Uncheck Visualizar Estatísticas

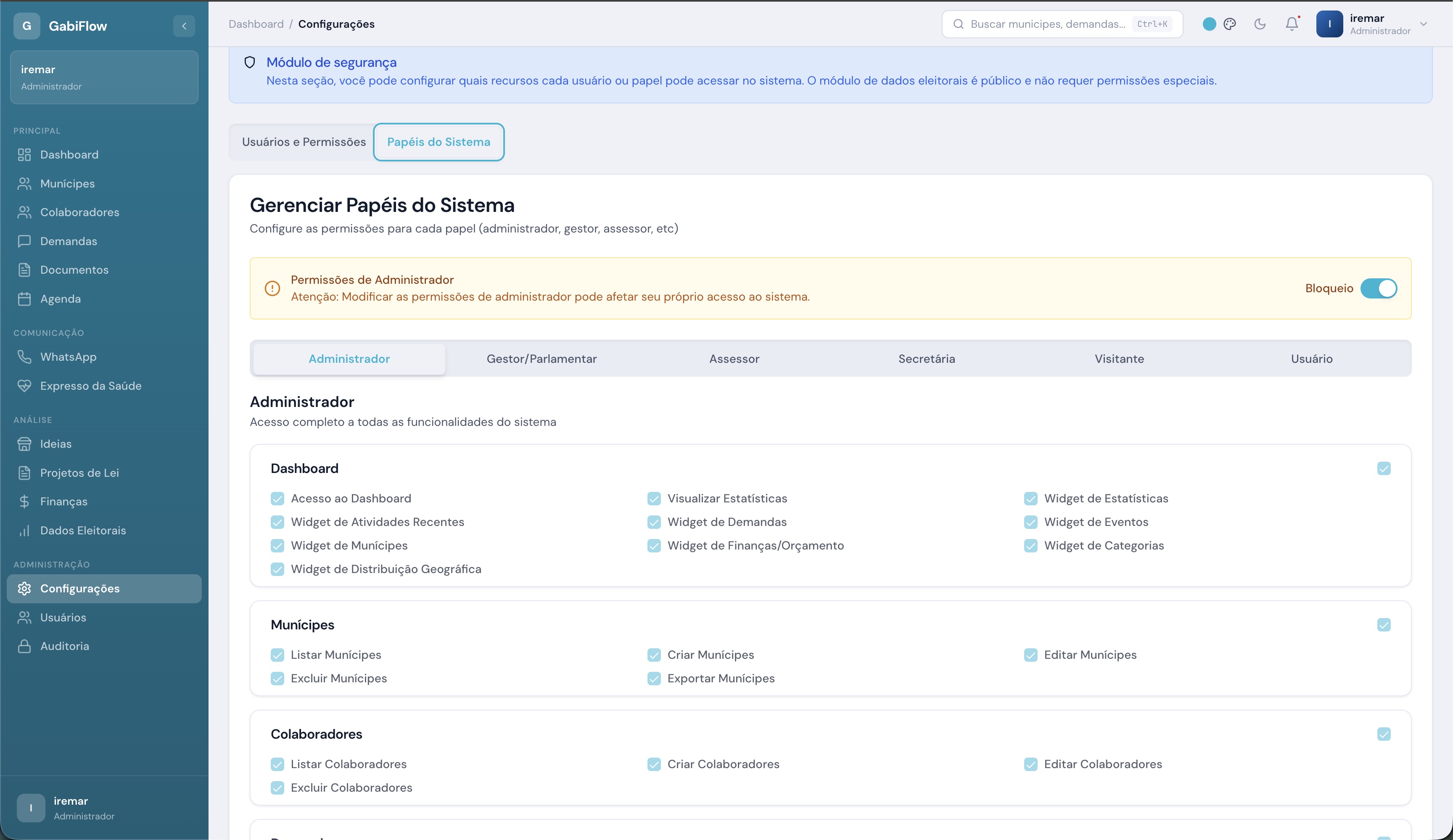[654, 498]
